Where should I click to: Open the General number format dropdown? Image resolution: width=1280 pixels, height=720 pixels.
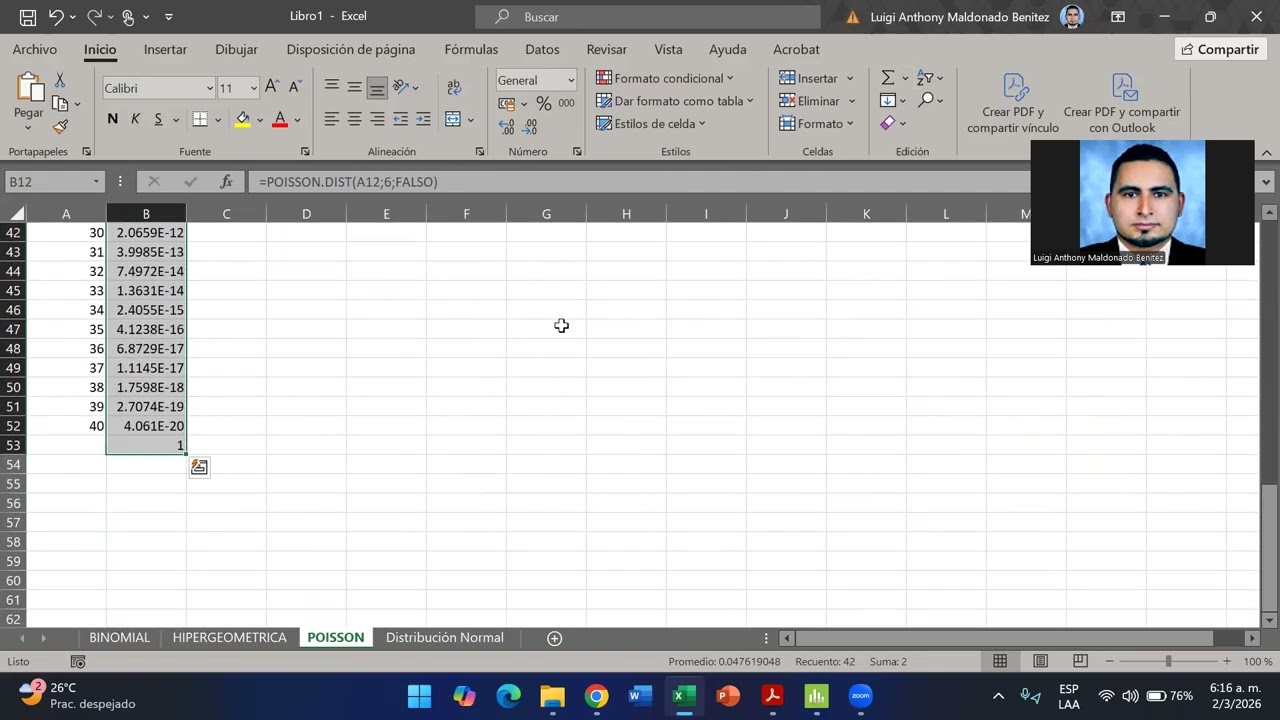pos(571,80)
